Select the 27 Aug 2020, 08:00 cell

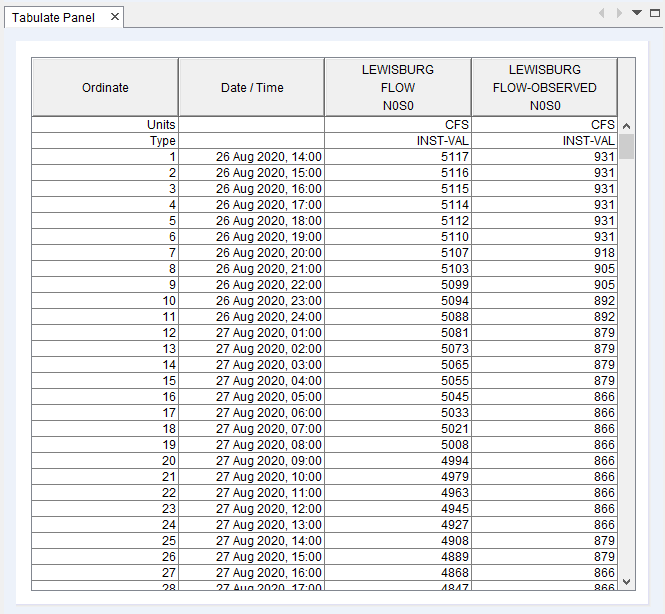(x=252, y=445)
